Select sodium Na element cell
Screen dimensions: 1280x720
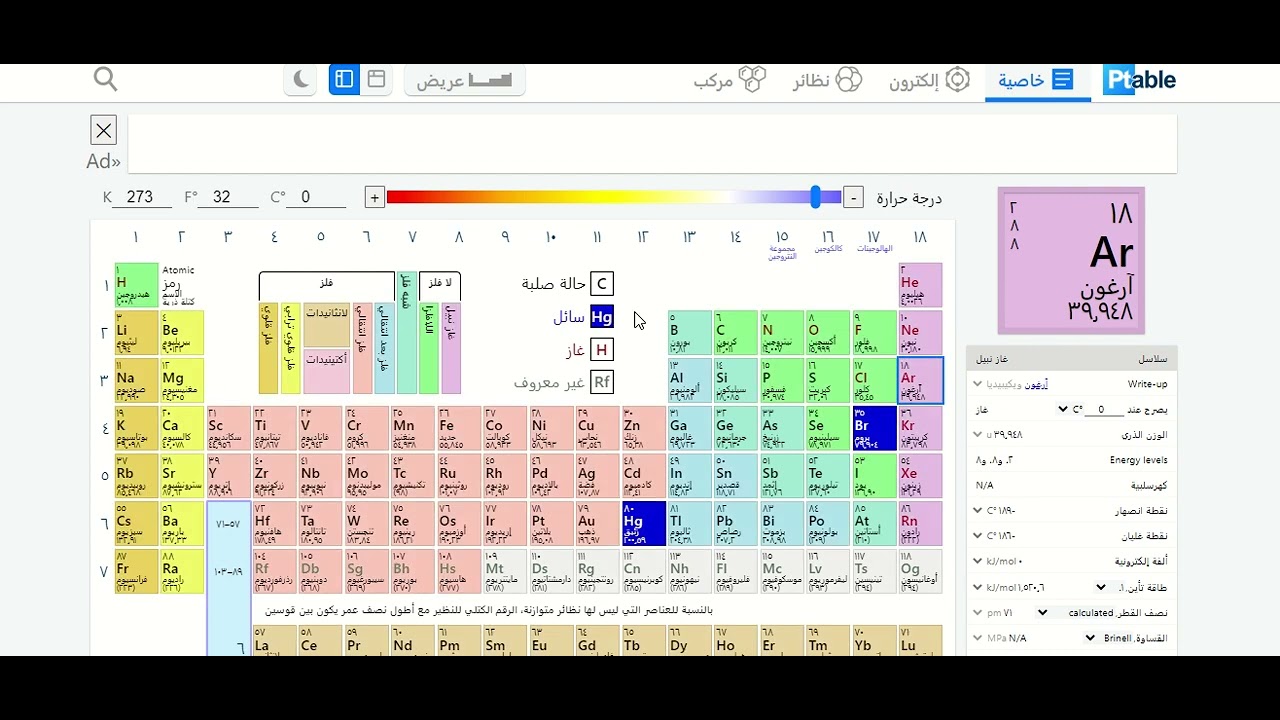coord(136,380)
